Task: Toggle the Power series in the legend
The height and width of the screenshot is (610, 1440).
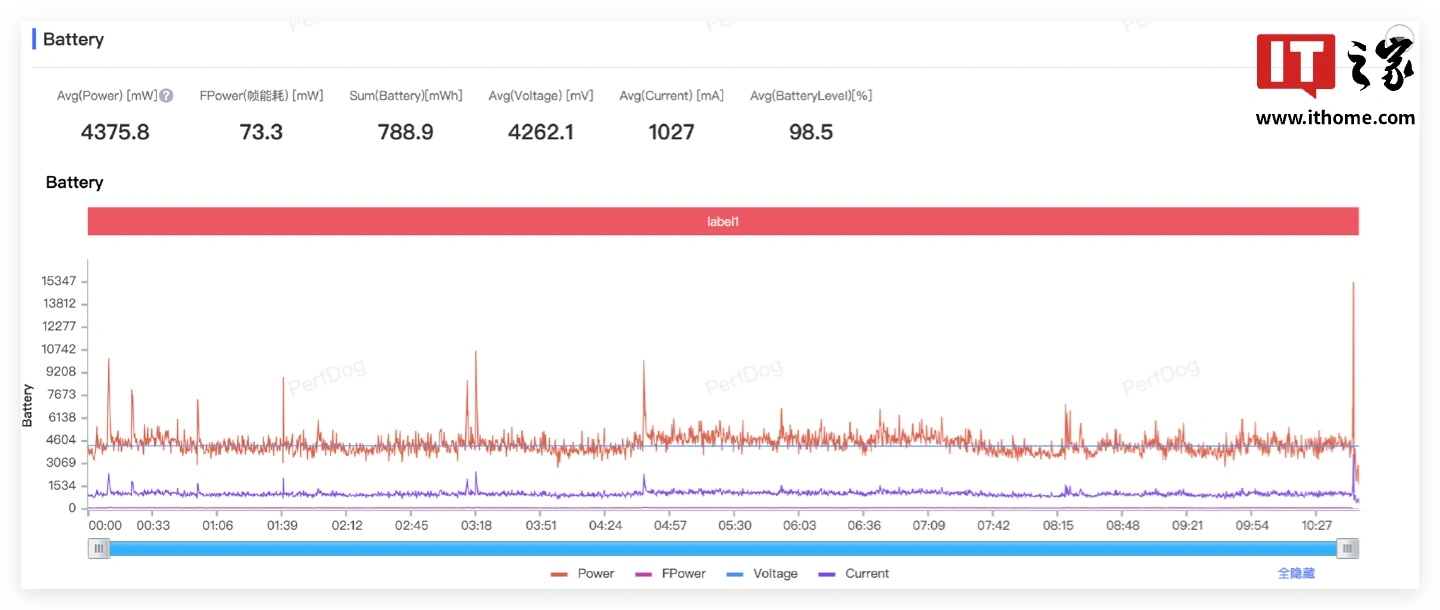Action: [x=583, y=574]
